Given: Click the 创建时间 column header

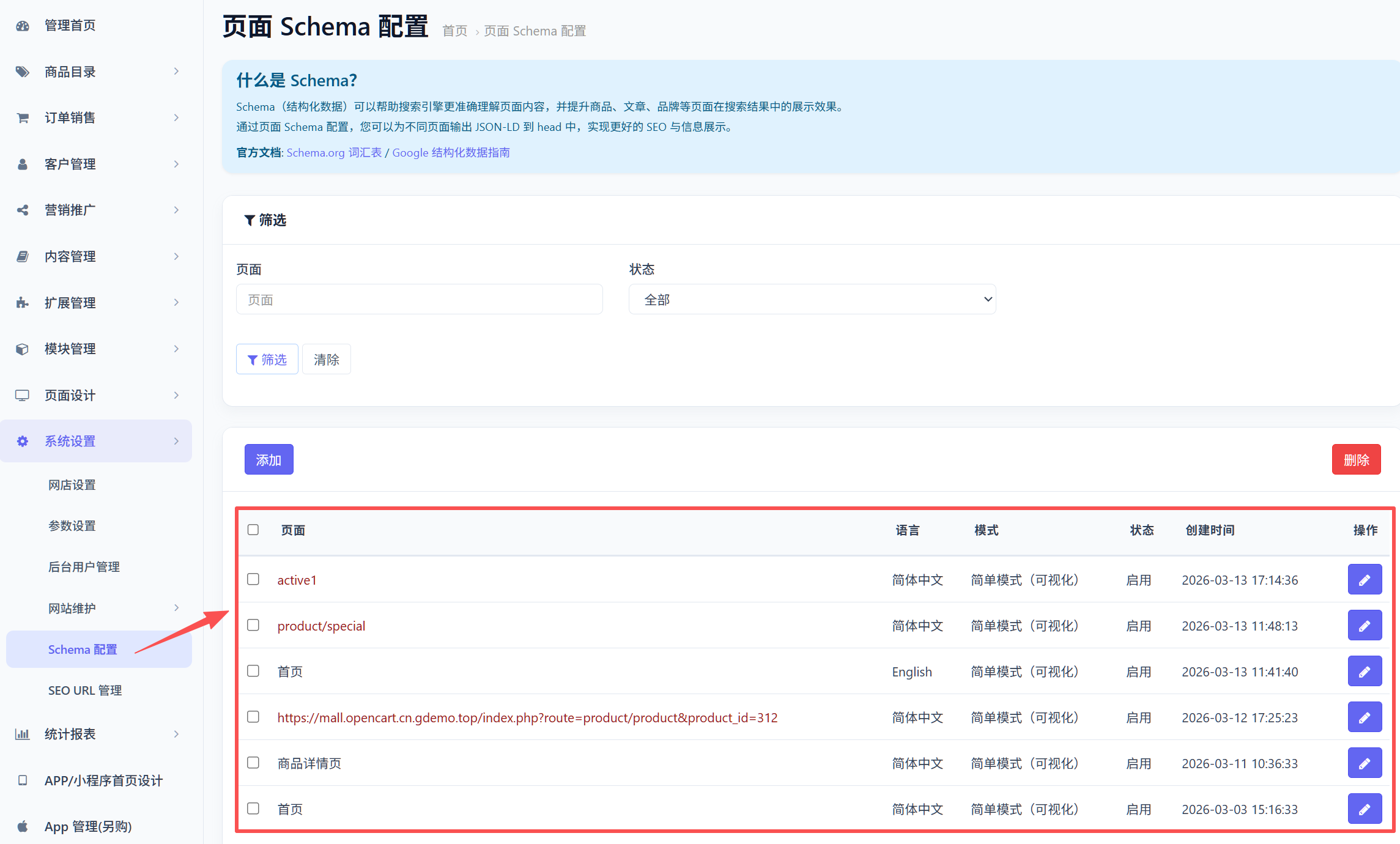Looking at the screenshot, I should click(1210, 530).
